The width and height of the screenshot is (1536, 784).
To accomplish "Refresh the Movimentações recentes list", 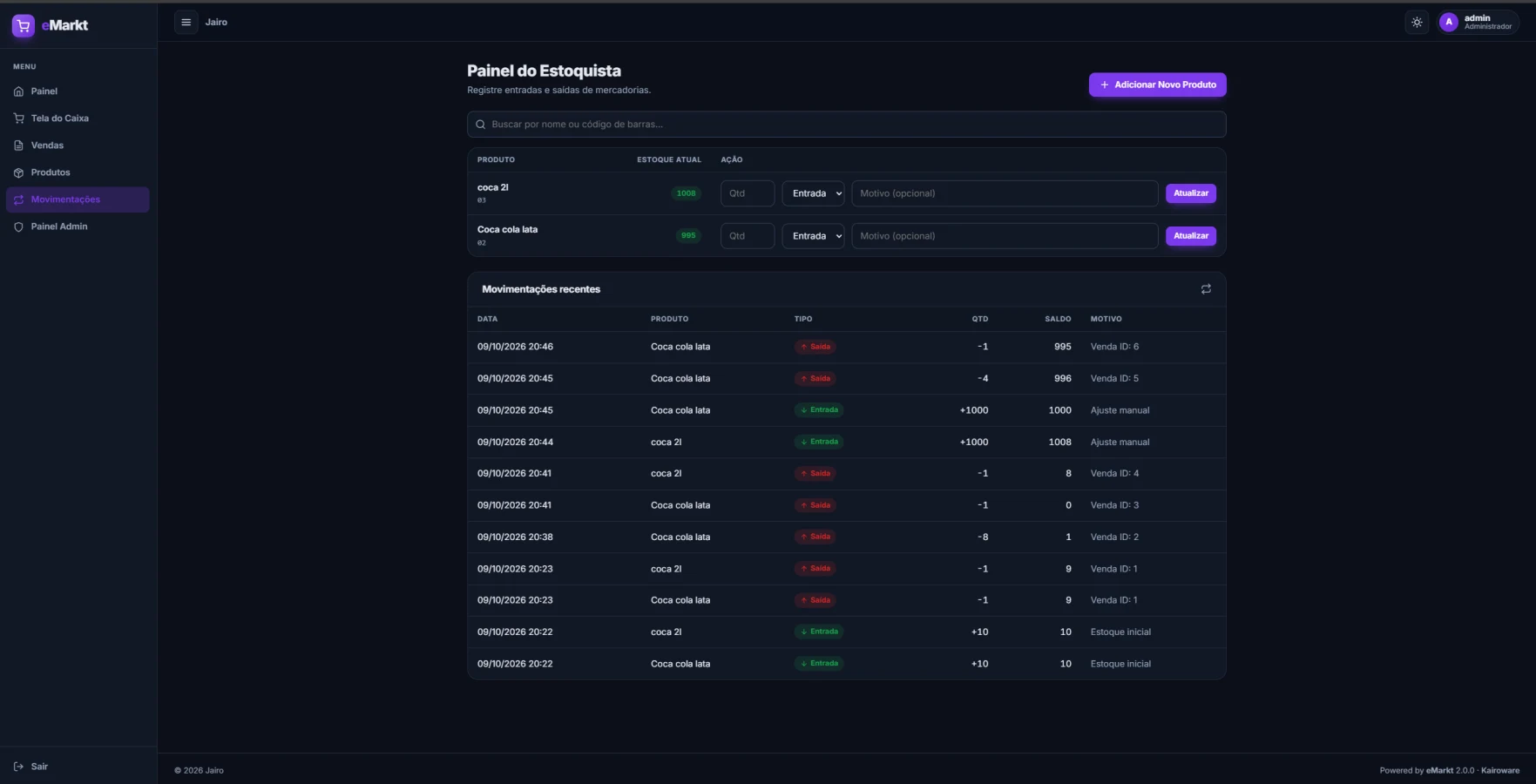I will pos(1206,289).
